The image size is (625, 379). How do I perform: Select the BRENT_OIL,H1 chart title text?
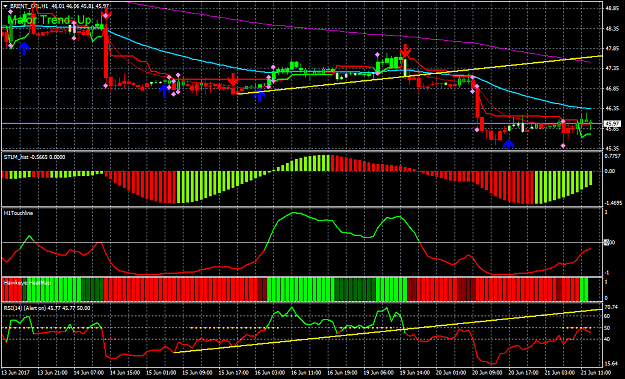29,7
